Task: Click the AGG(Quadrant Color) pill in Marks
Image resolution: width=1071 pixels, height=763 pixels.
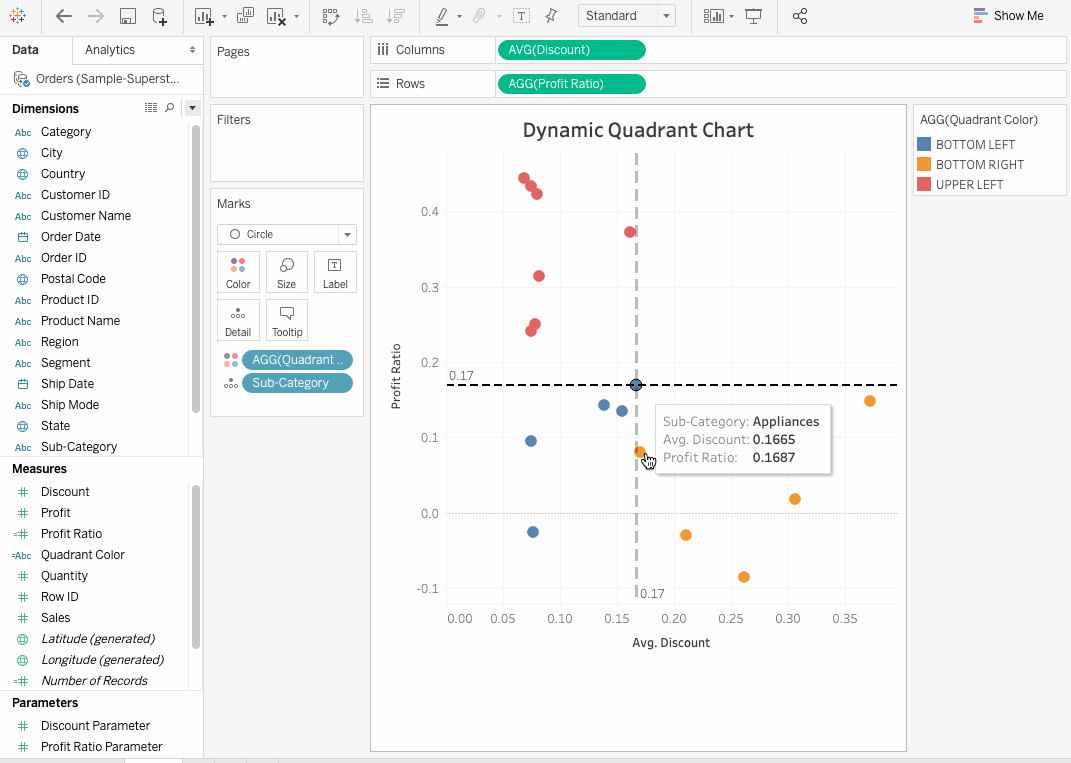Action: (x=297, y=360)
